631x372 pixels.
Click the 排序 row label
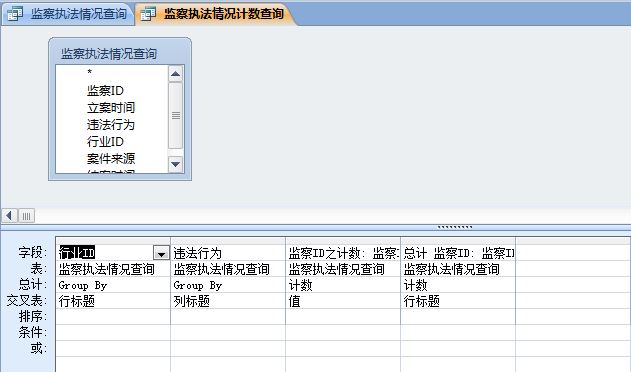point(33,316)
